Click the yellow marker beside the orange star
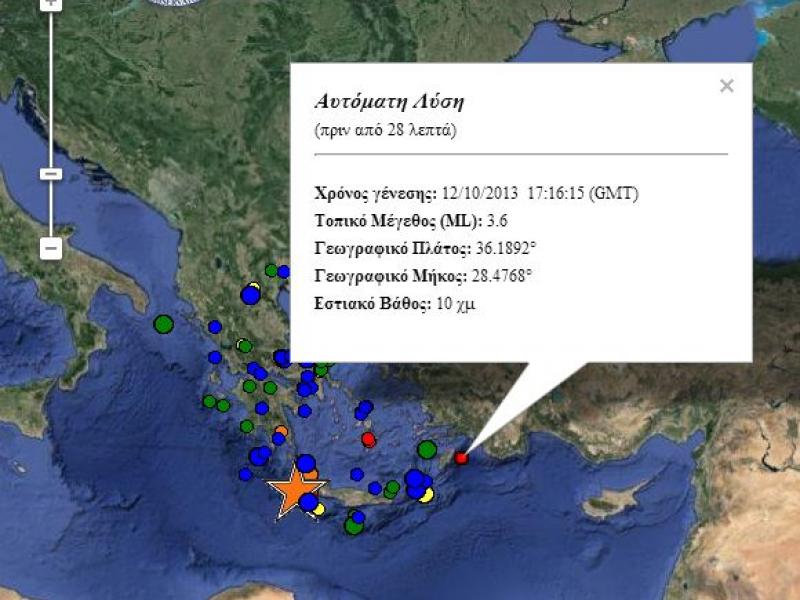This screenshot has width=800, height=600. coord(319,509)
